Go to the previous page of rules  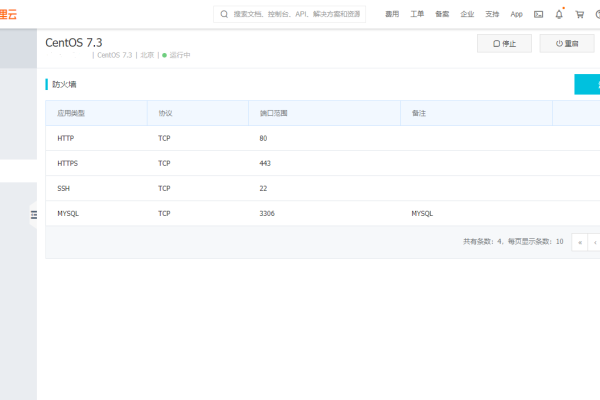[x=579, y=242]
